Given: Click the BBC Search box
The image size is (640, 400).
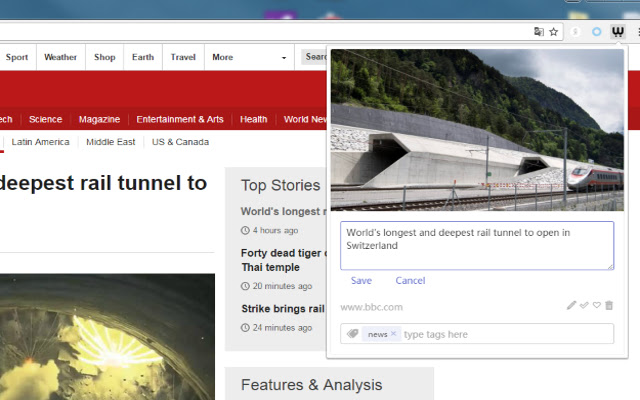Looking at the screenshot, I should click(314, 57).
